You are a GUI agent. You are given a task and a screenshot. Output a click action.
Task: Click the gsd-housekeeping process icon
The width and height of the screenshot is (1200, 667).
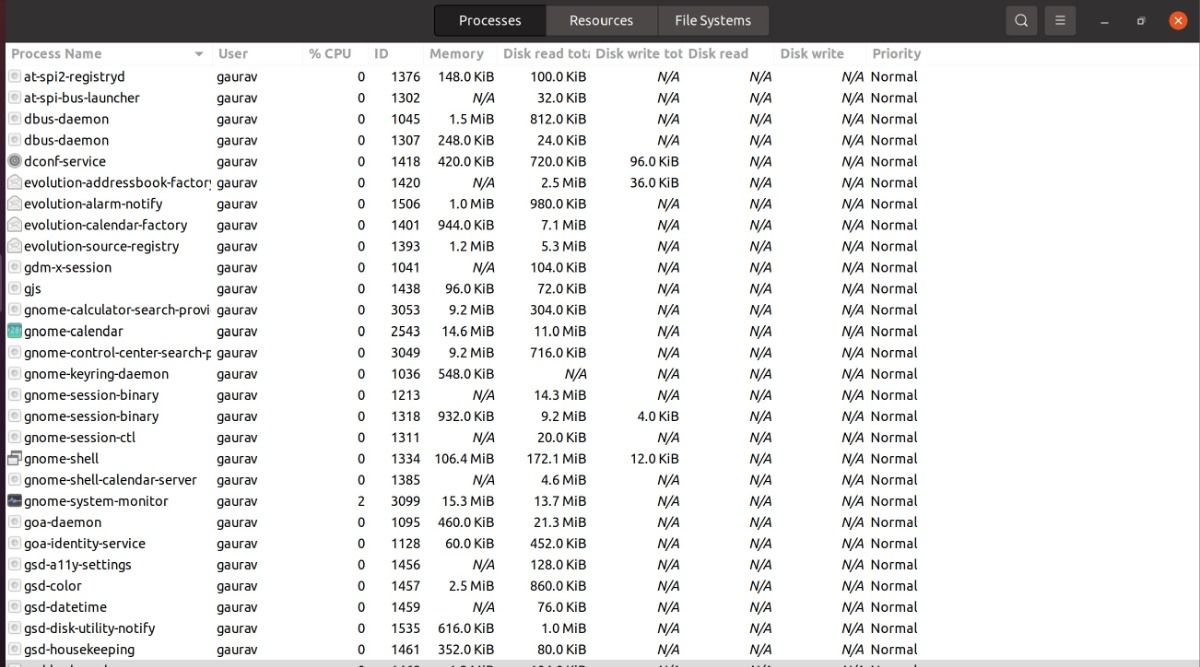click(14, 649)
